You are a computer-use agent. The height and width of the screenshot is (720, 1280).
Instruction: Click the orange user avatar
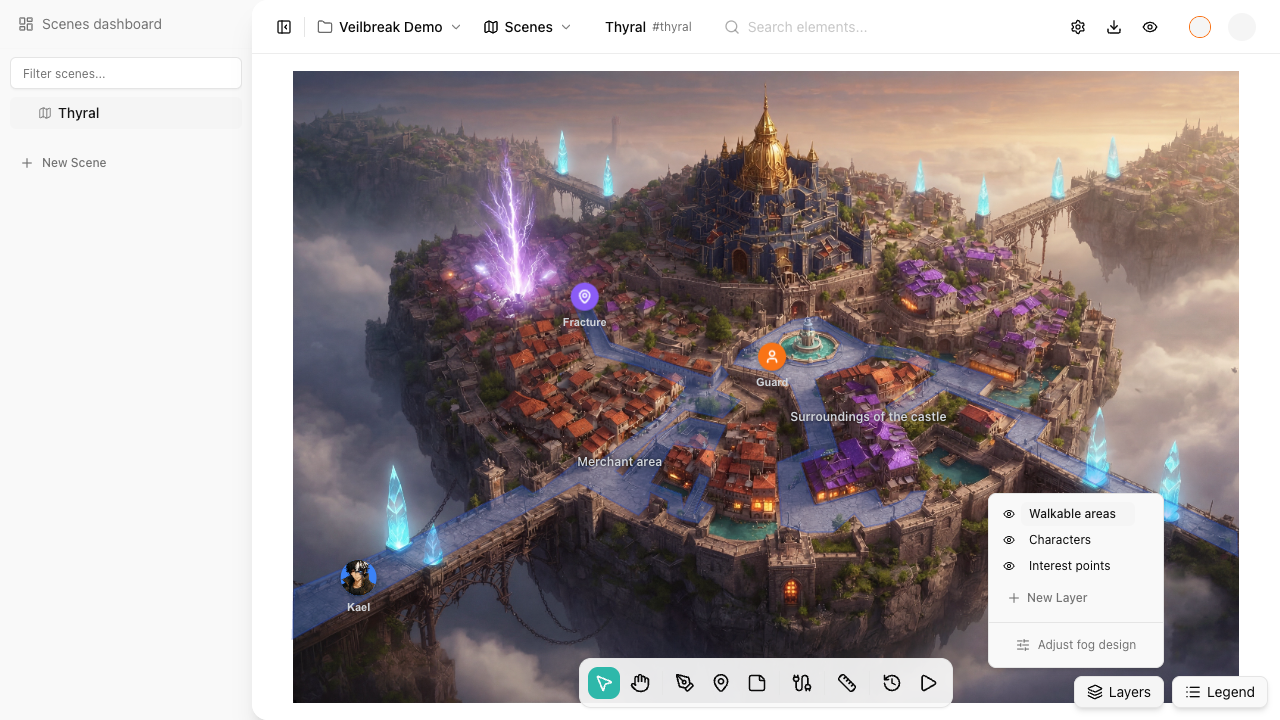pos(1200,27)
